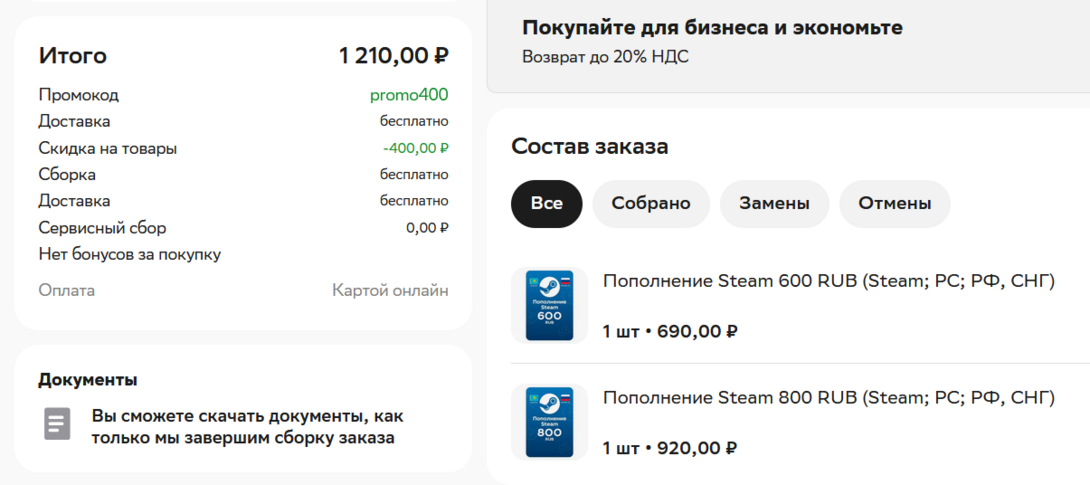Click the 690,00 ₽ item price
Viewport: 1090px width, 485px height.
coord(697,332)
